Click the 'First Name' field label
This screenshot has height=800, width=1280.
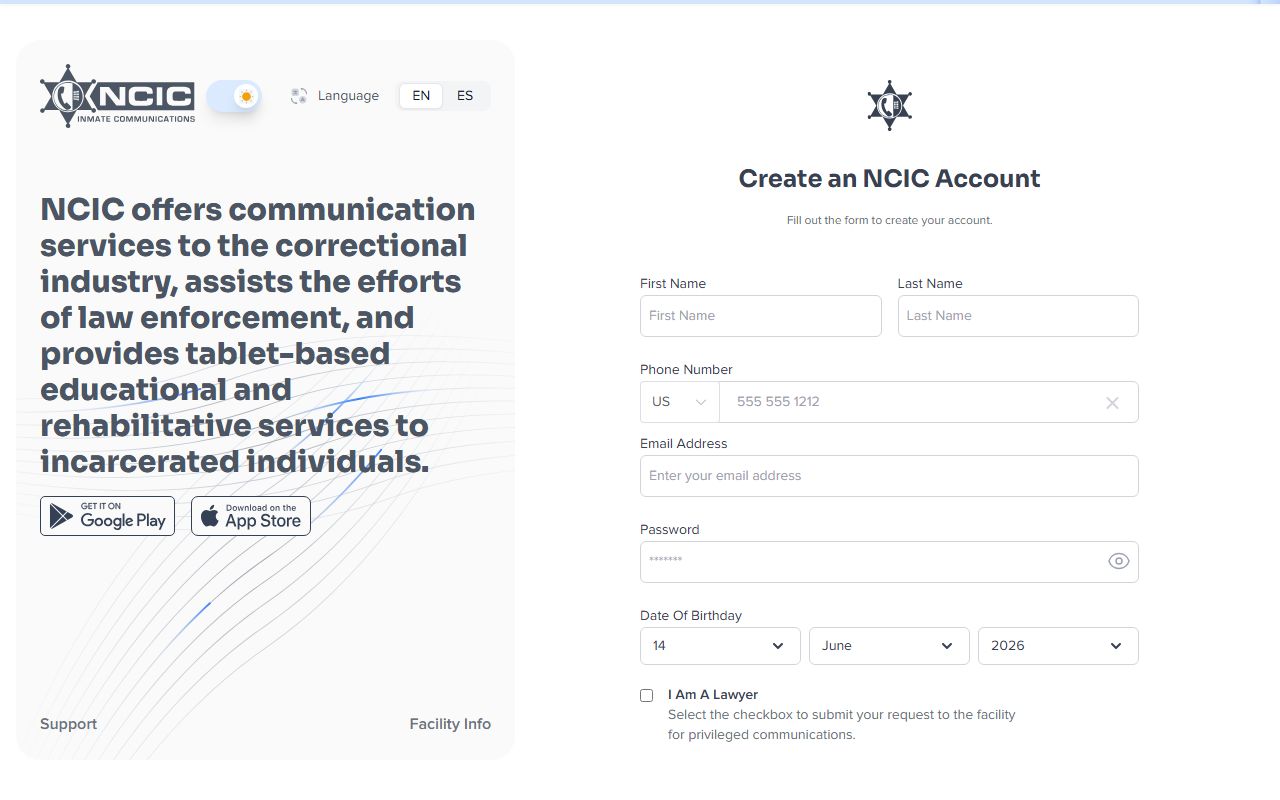673,284
